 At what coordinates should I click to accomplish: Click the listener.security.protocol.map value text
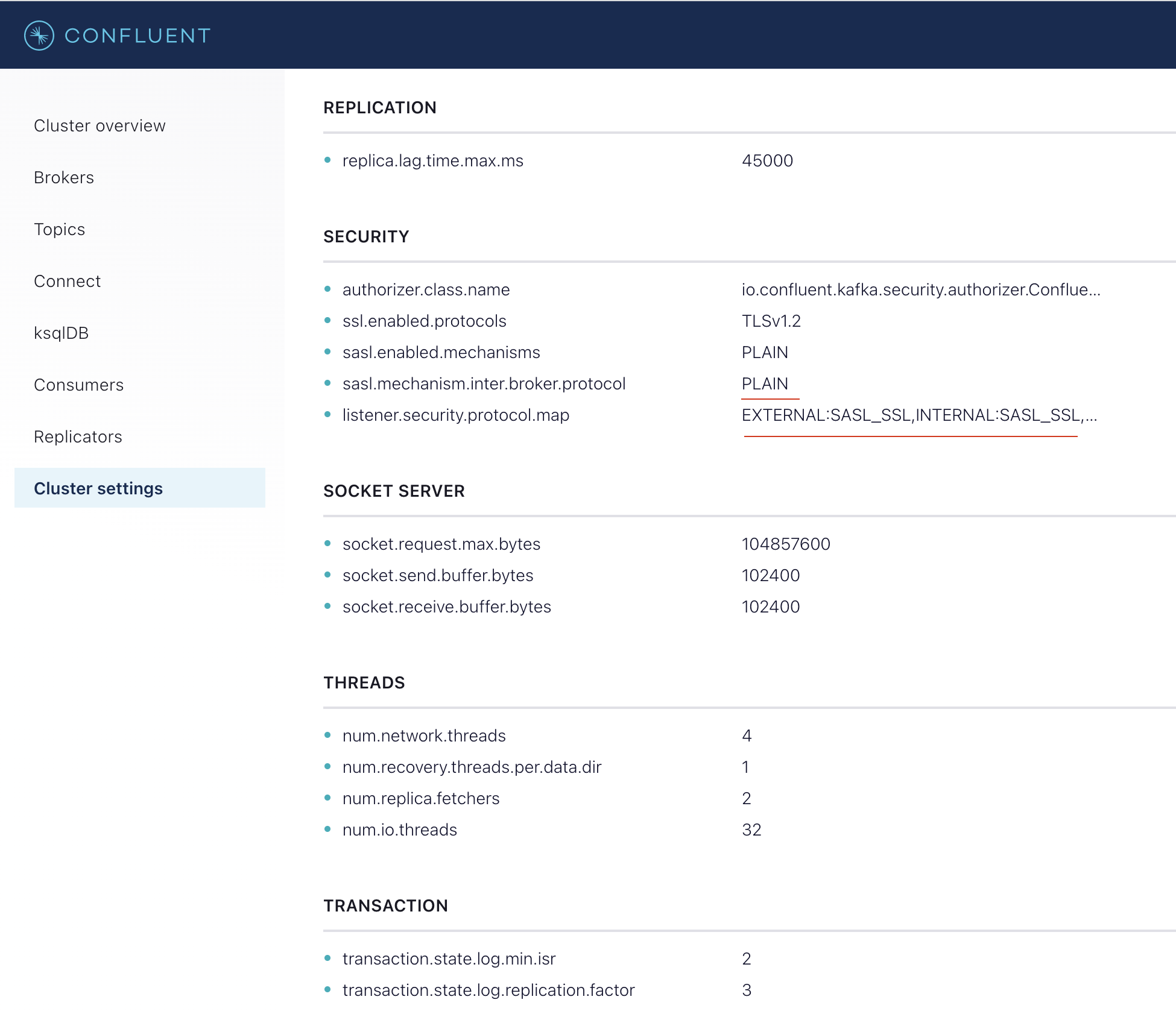coord(918,415)
